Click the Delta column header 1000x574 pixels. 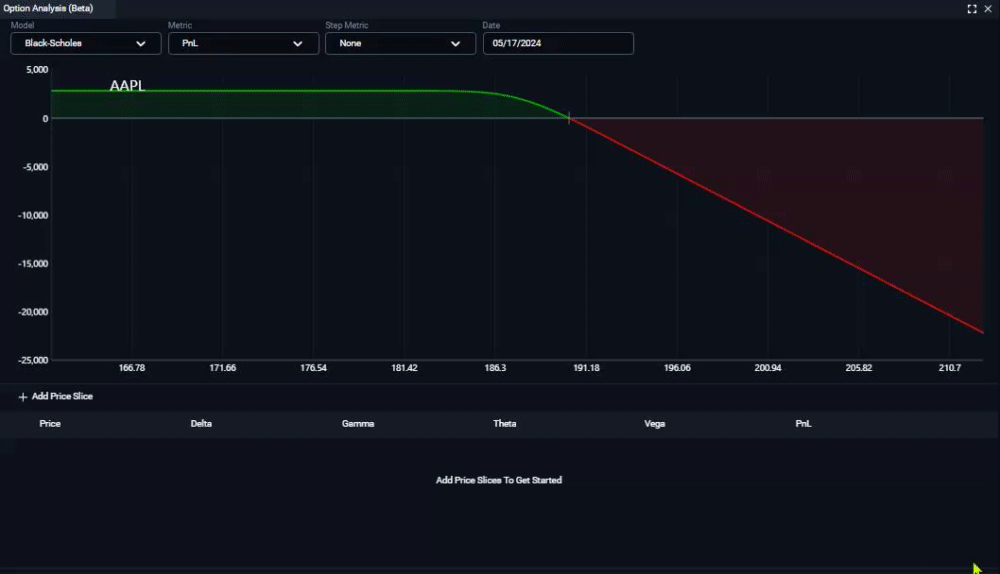(201, 423)
